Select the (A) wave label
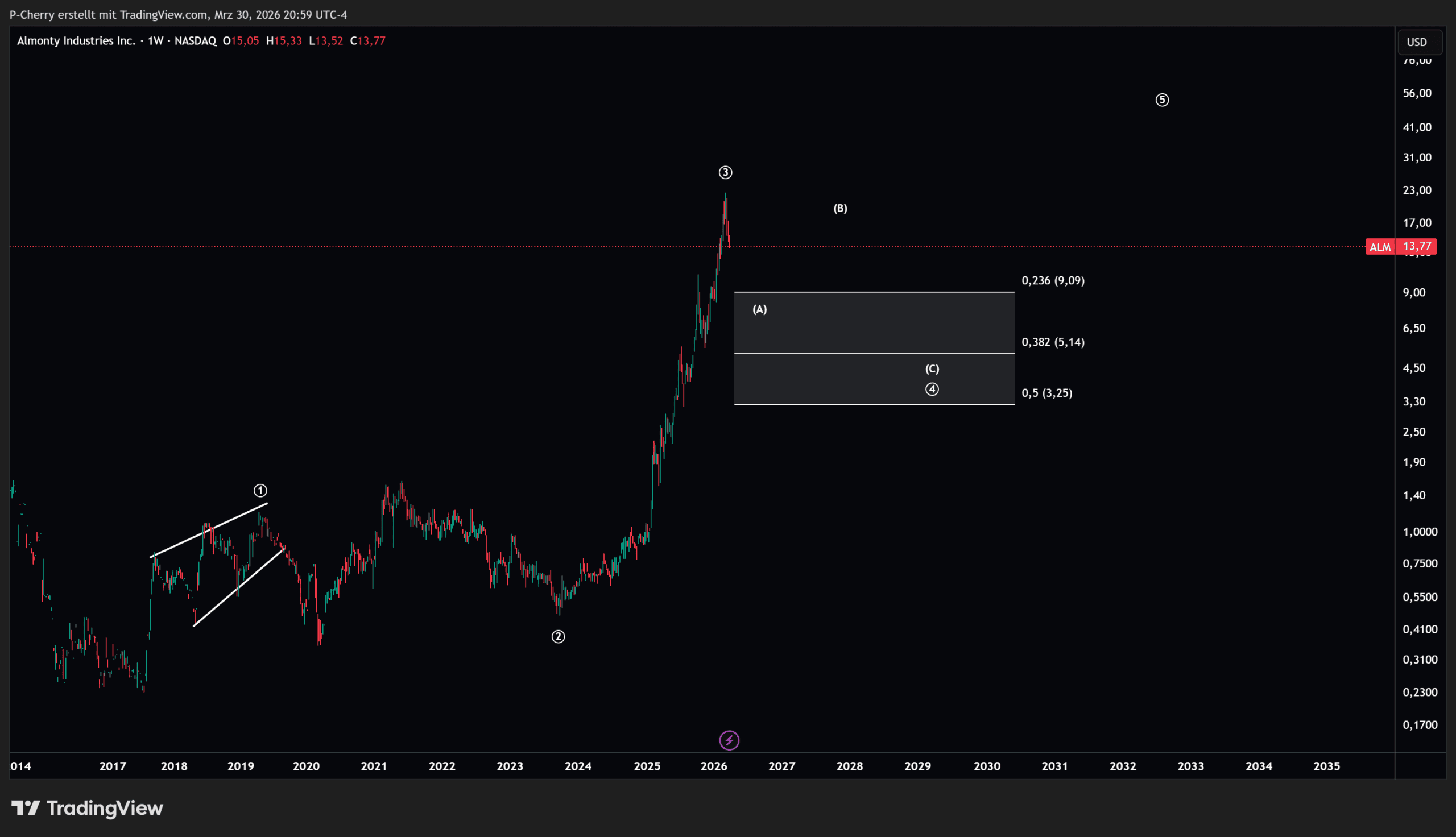This screenshot has height=837, width=1456. click(x=759, y=309)
